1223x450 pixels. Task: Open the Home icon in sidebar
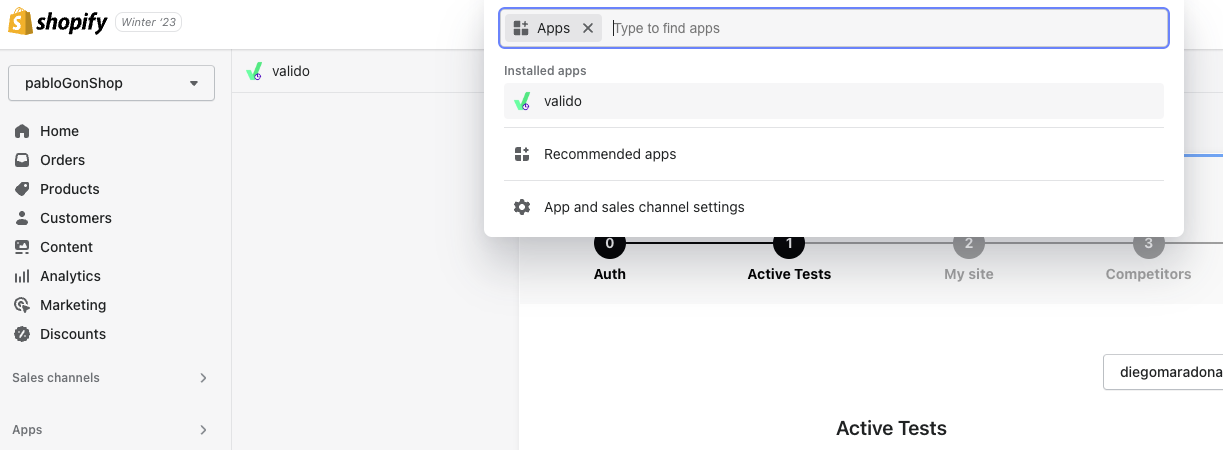coord(22,131)
